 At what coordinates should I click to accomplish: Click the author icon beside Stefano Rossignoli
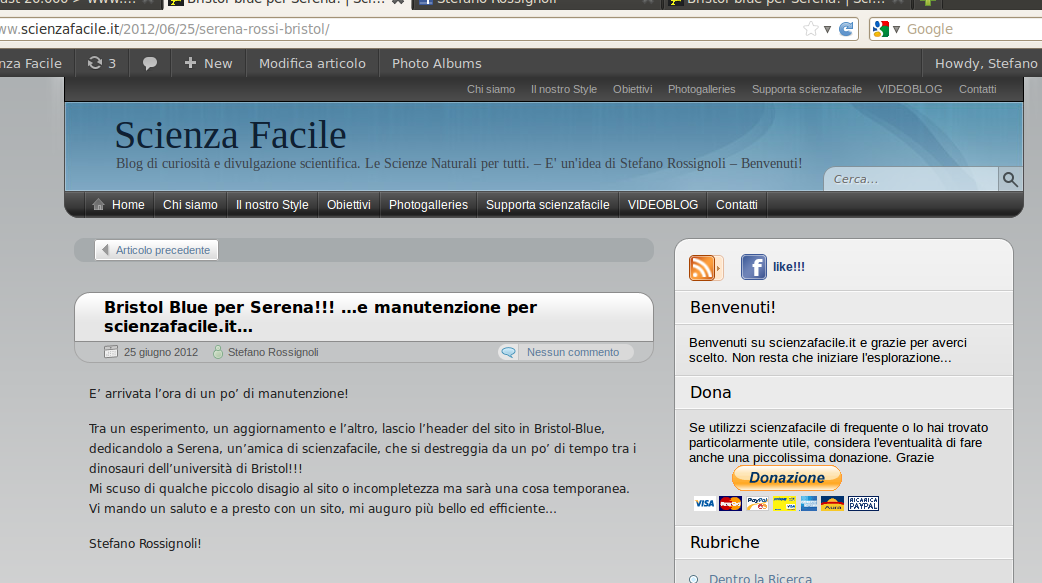point(217,352)
